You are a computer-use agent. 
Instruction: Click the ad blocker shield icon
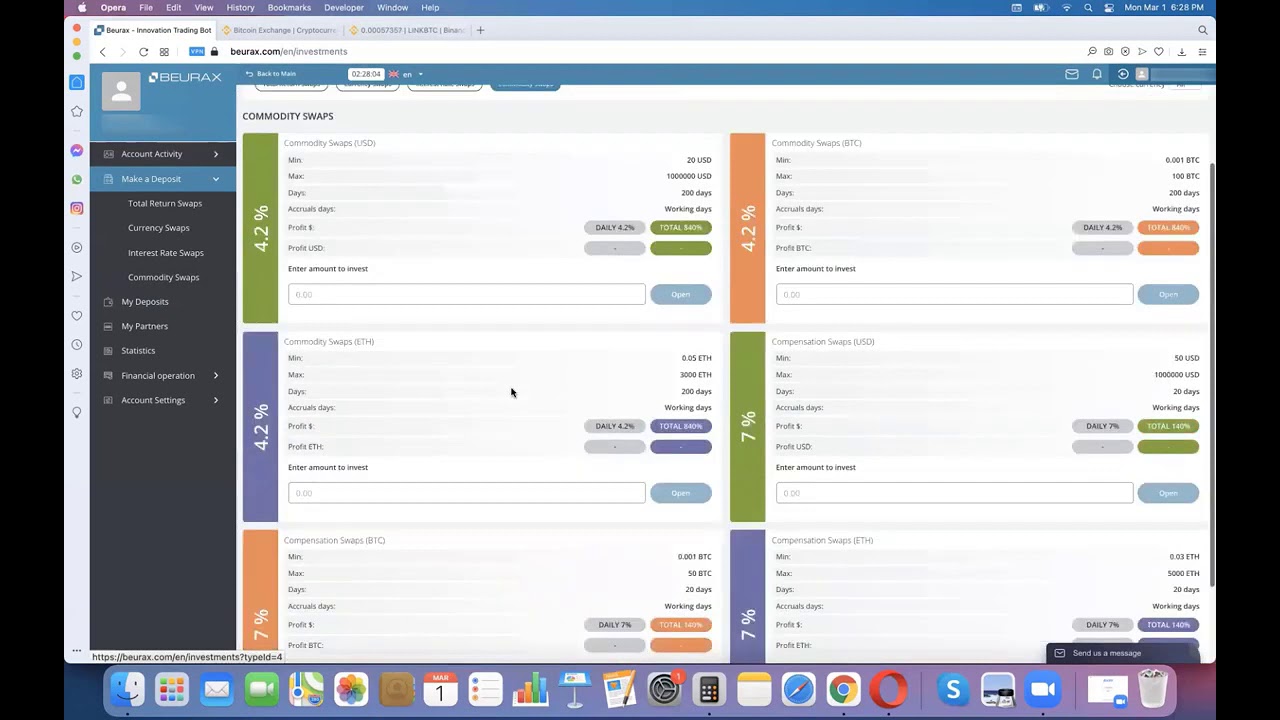[x=1125, y=52]
